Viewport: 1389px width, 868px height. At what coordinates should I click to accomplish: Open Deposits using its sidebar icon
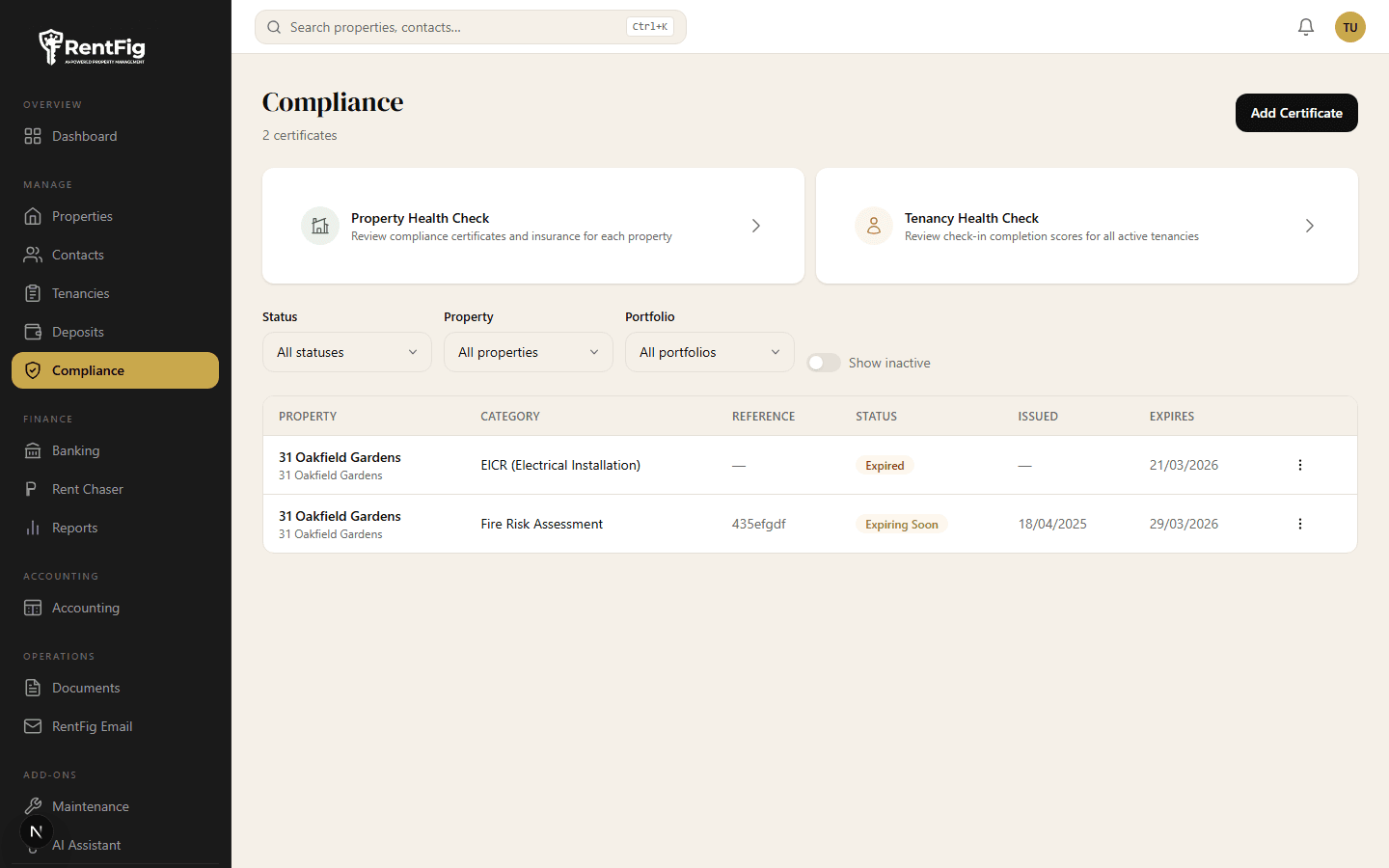pyautogui.click(x=31, y=332)
